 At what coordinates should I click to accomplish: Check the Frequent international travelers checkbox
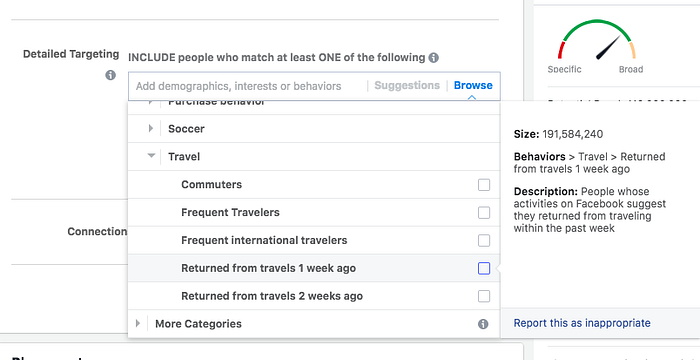pos(484,241)
